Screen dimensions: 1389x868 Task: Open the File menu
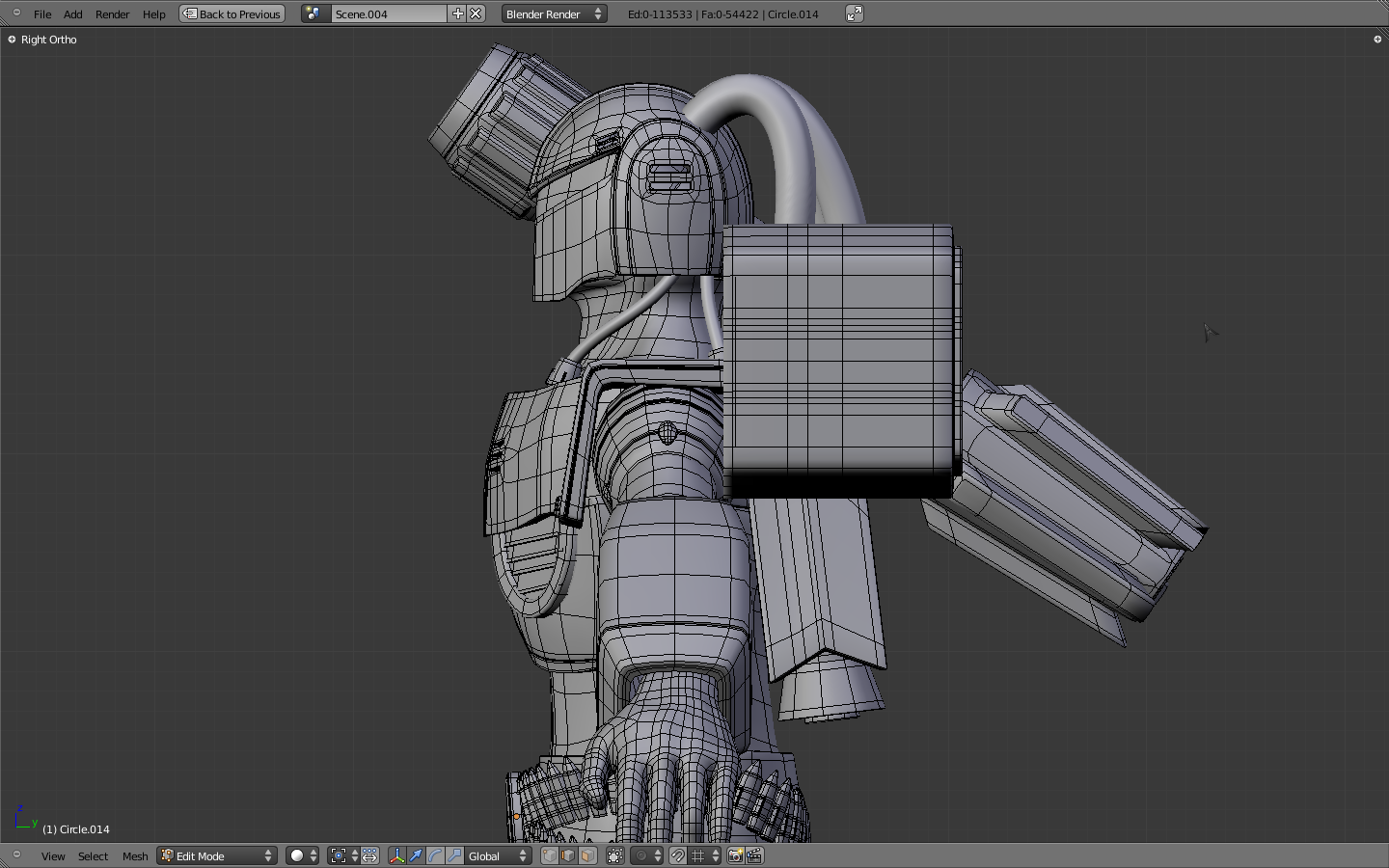coord(42,14)
